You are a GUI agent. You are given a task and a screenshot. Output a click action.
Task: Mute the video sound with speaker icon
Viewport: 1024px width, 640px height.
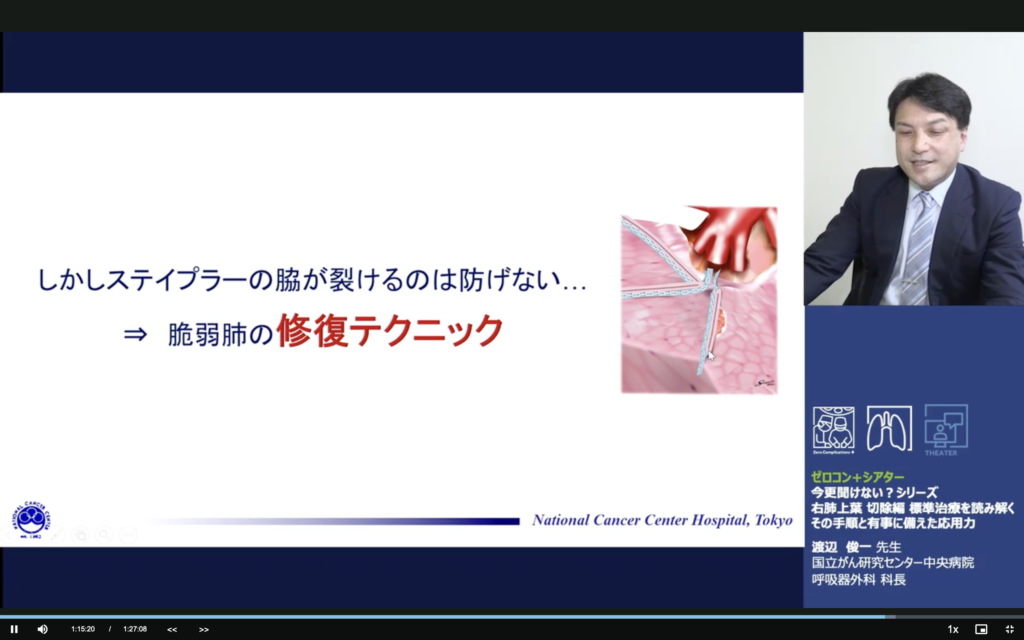(x=42, y=629)
